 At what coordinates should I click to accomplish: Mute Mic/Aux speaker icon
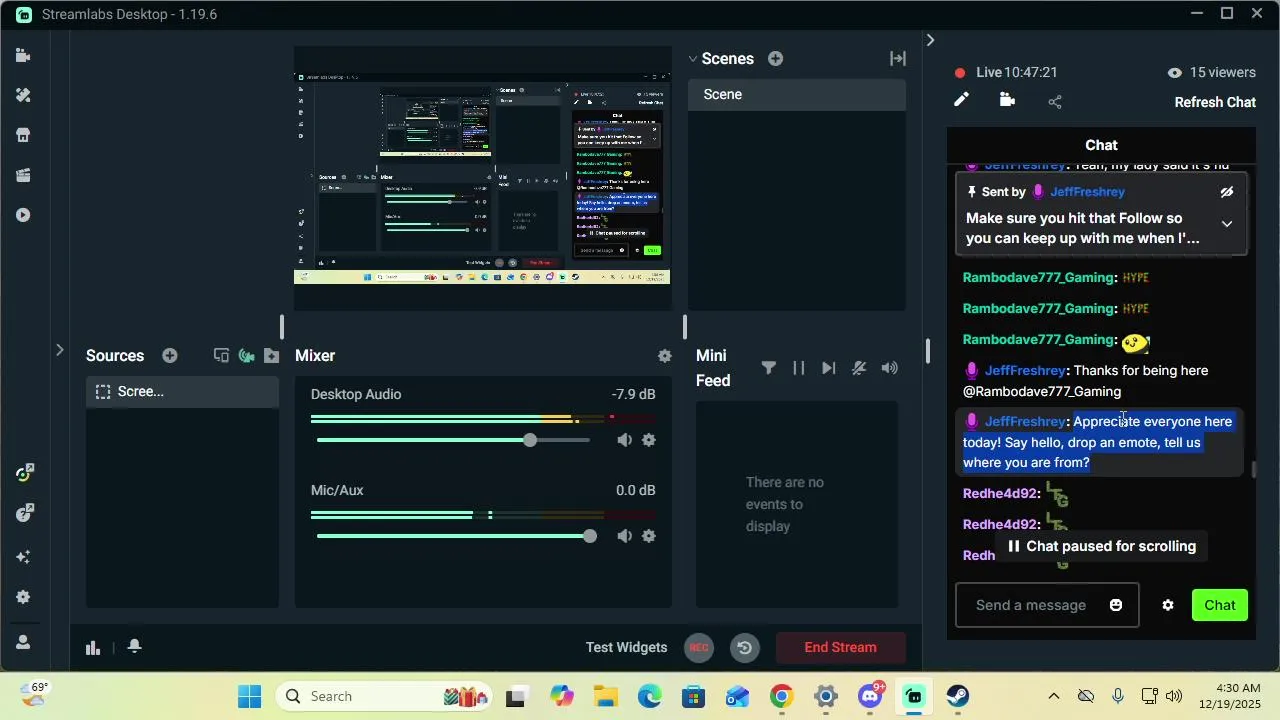pos(624,536)
